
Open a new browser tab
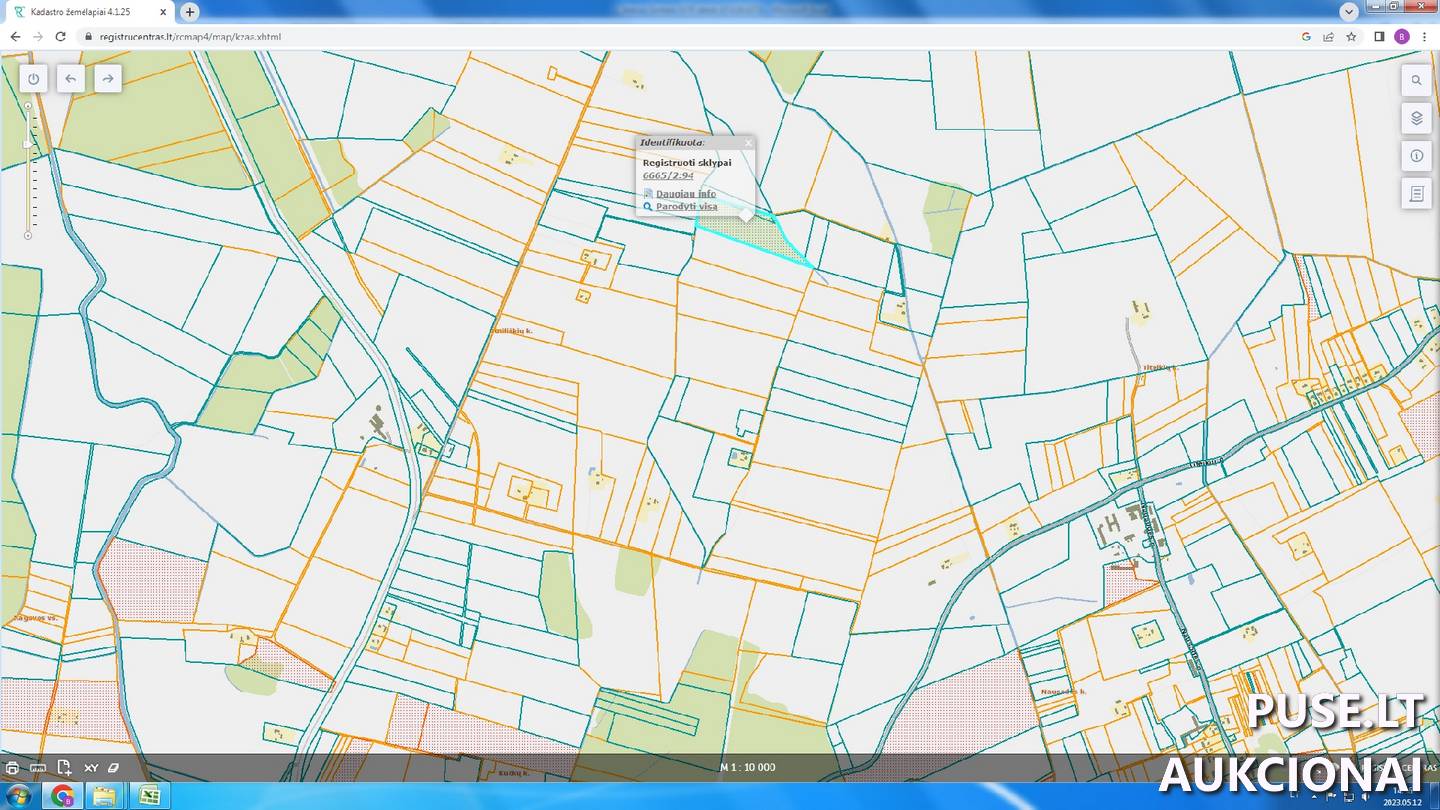click(x=189, y=12)
